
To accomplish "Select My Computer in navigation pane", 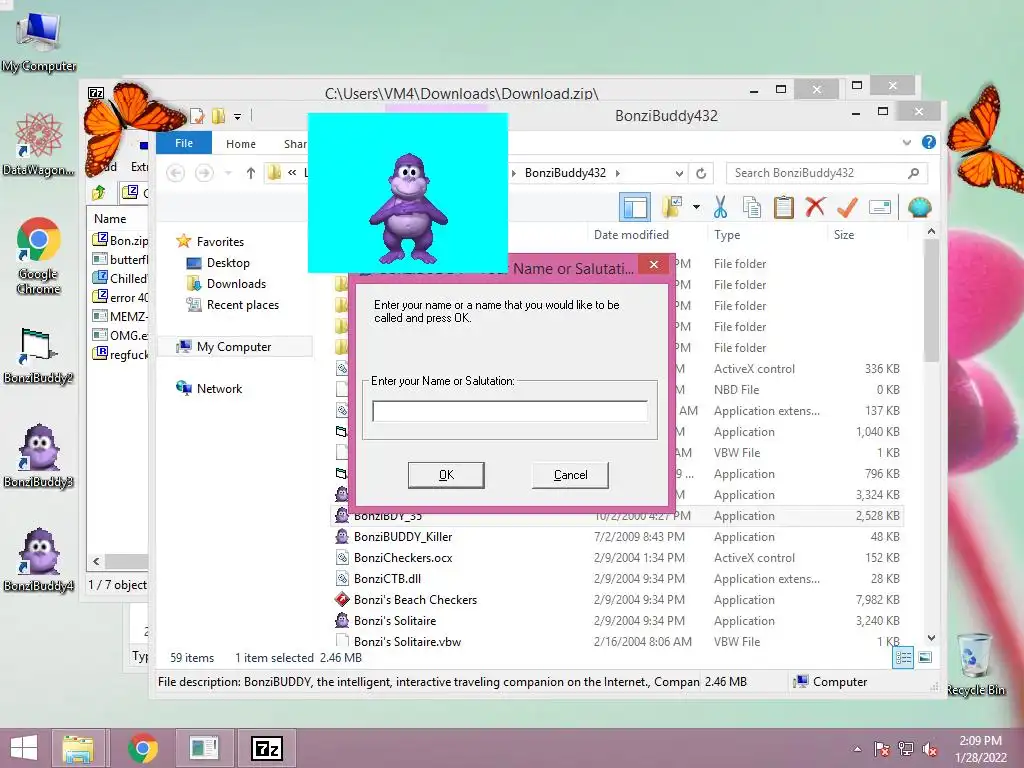I will 234,347.
